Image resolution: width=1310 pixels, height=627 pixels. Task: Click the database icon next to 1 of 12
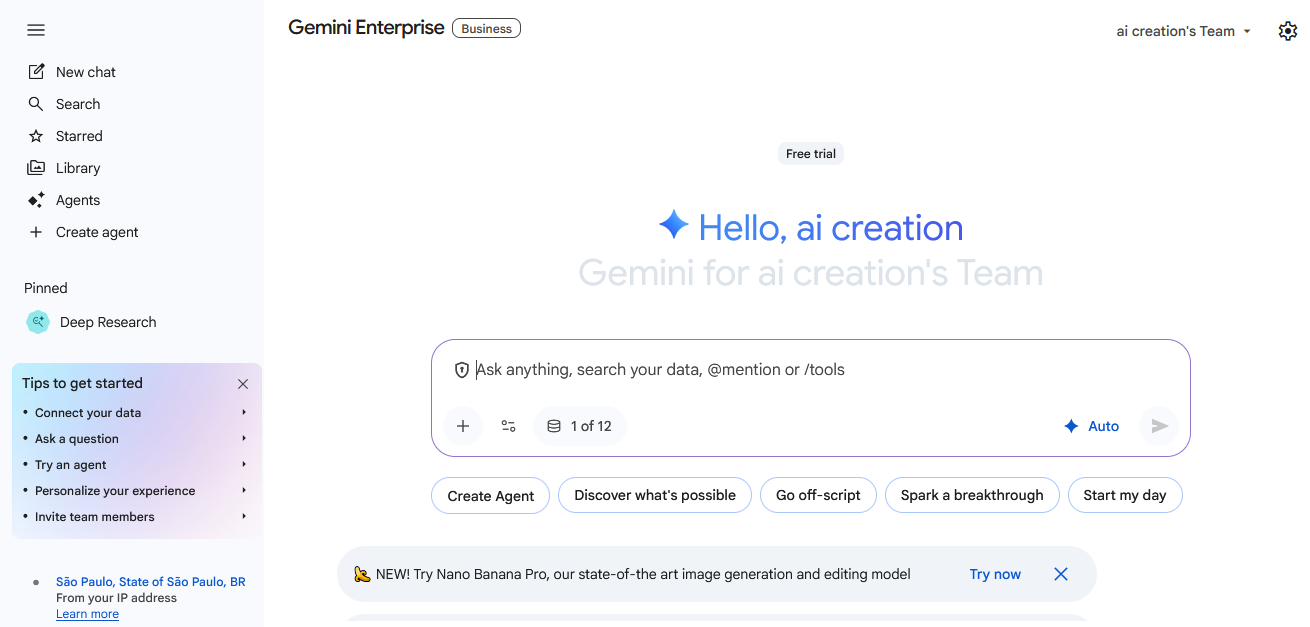click(554, 426)
